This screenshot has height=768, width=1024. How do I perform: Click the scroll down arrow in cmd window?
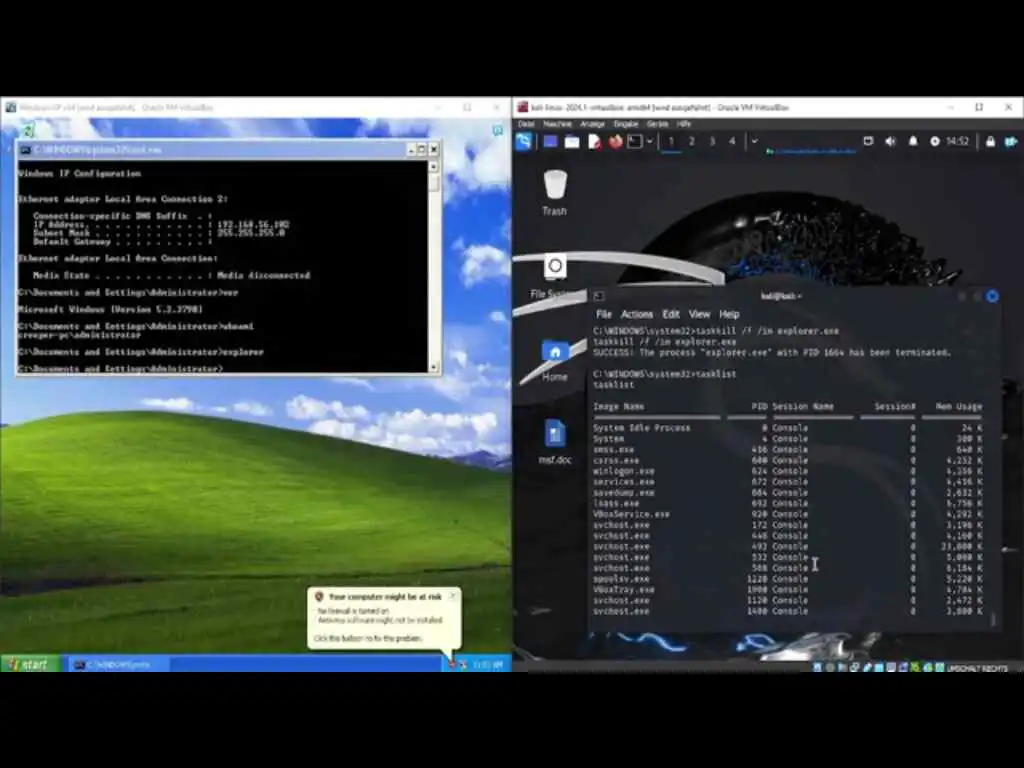[x=434, y=367]
